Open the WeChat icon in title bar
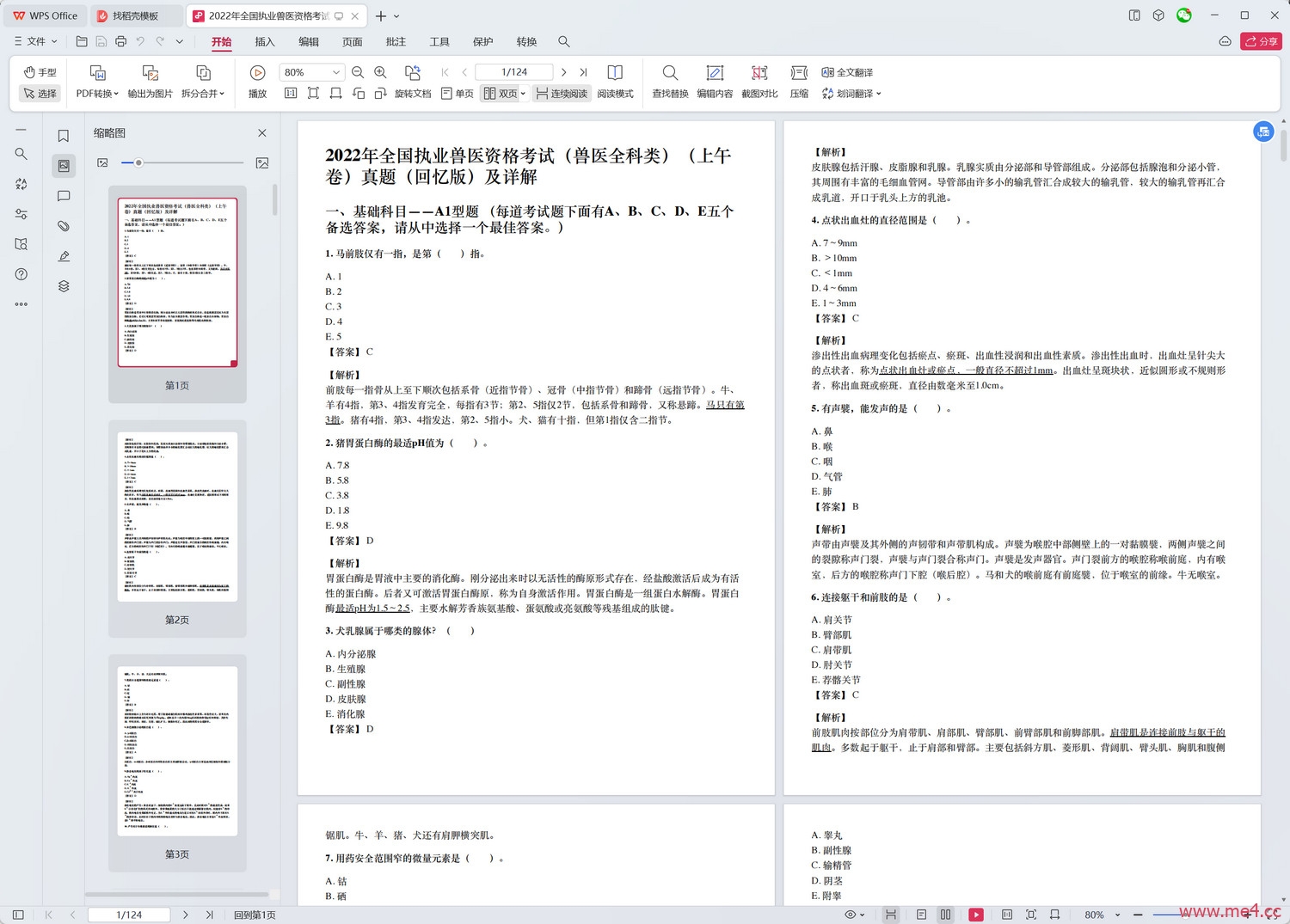This screenshot has width=1290, height=924. (x=1184, y=15)
